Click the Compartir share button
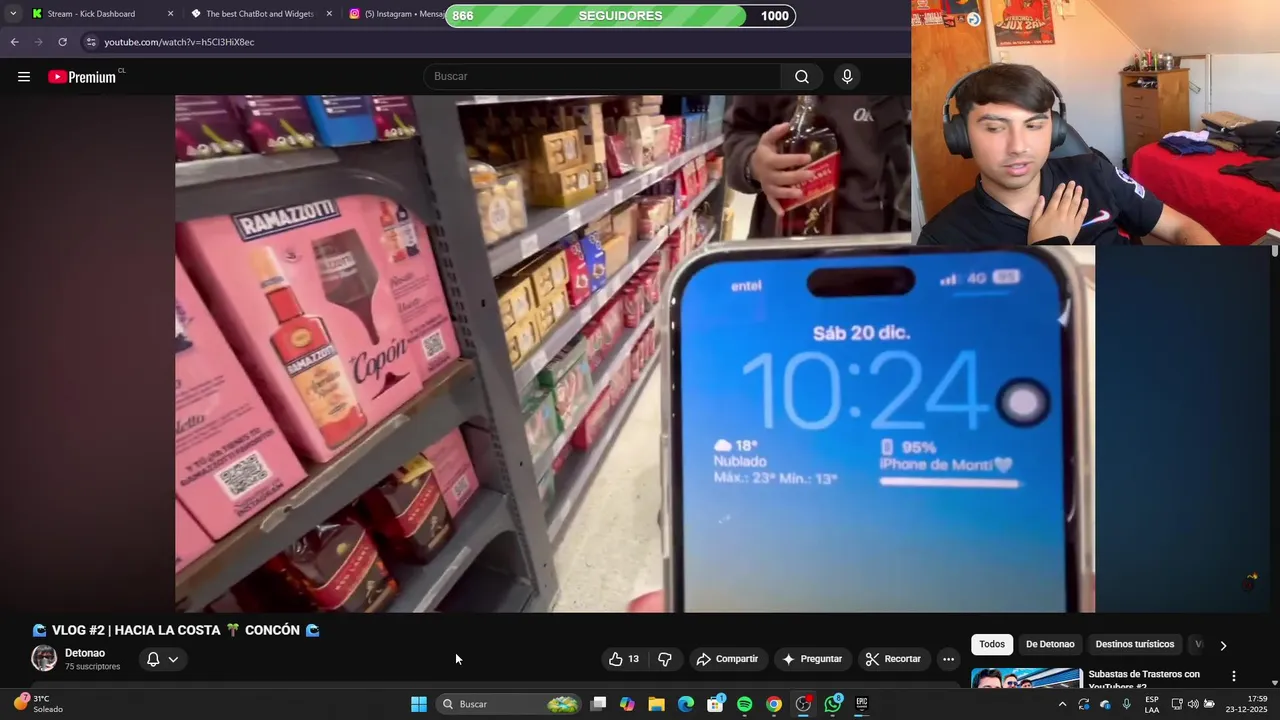1280x720 pixels. pyautogui.click(x=727, y=659)
